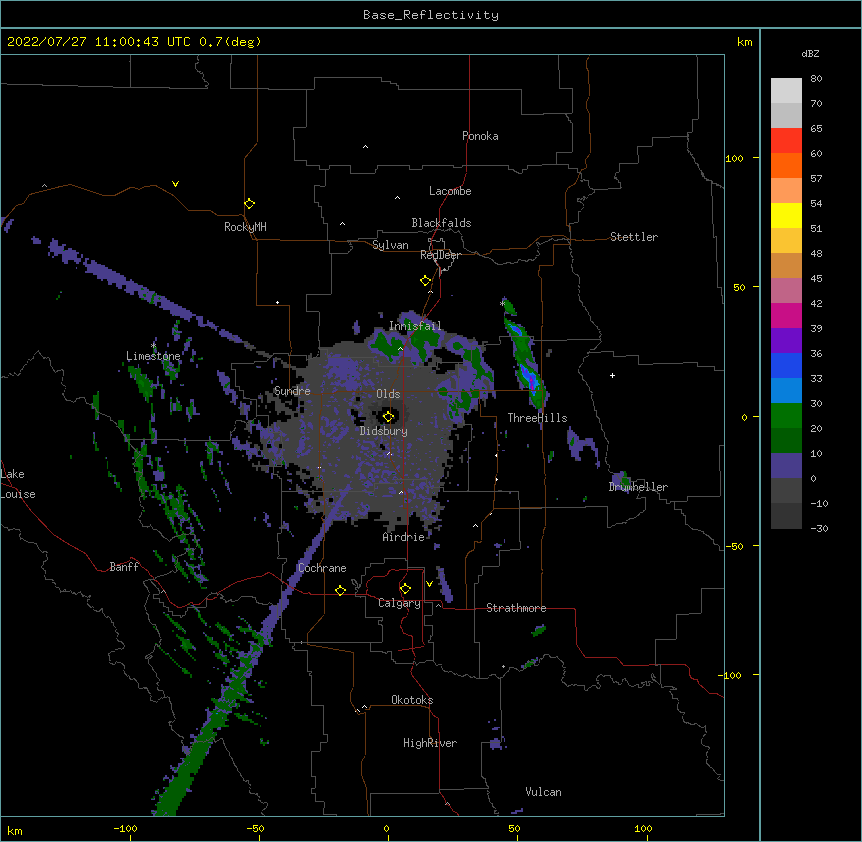This screenshot has height=842, width=862.
Task: Select the yellow V marker beside Calgary's diamond
Action: 429,584
